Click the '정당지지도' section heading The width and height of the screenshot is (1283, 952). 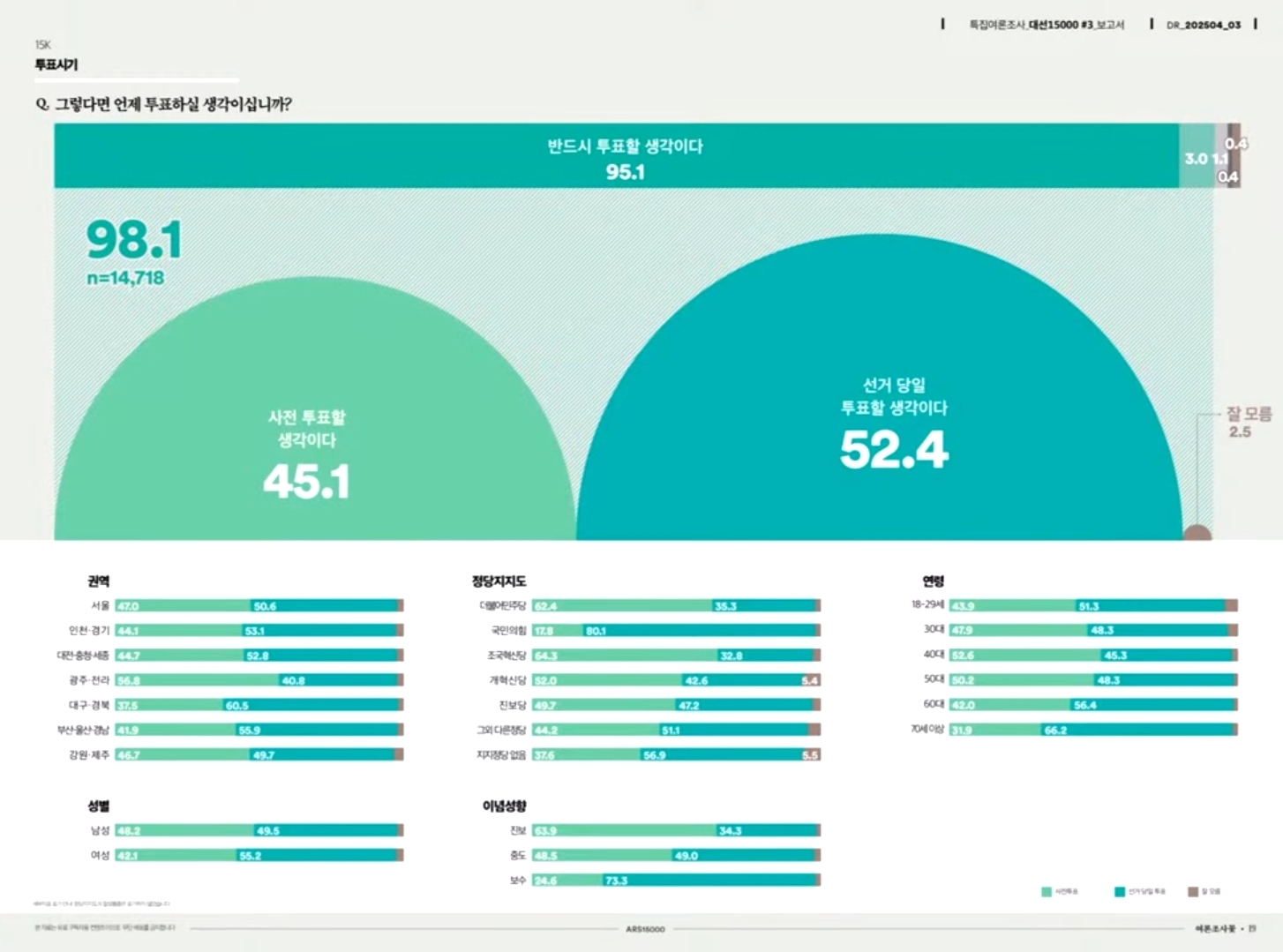[x=499, y=581]
